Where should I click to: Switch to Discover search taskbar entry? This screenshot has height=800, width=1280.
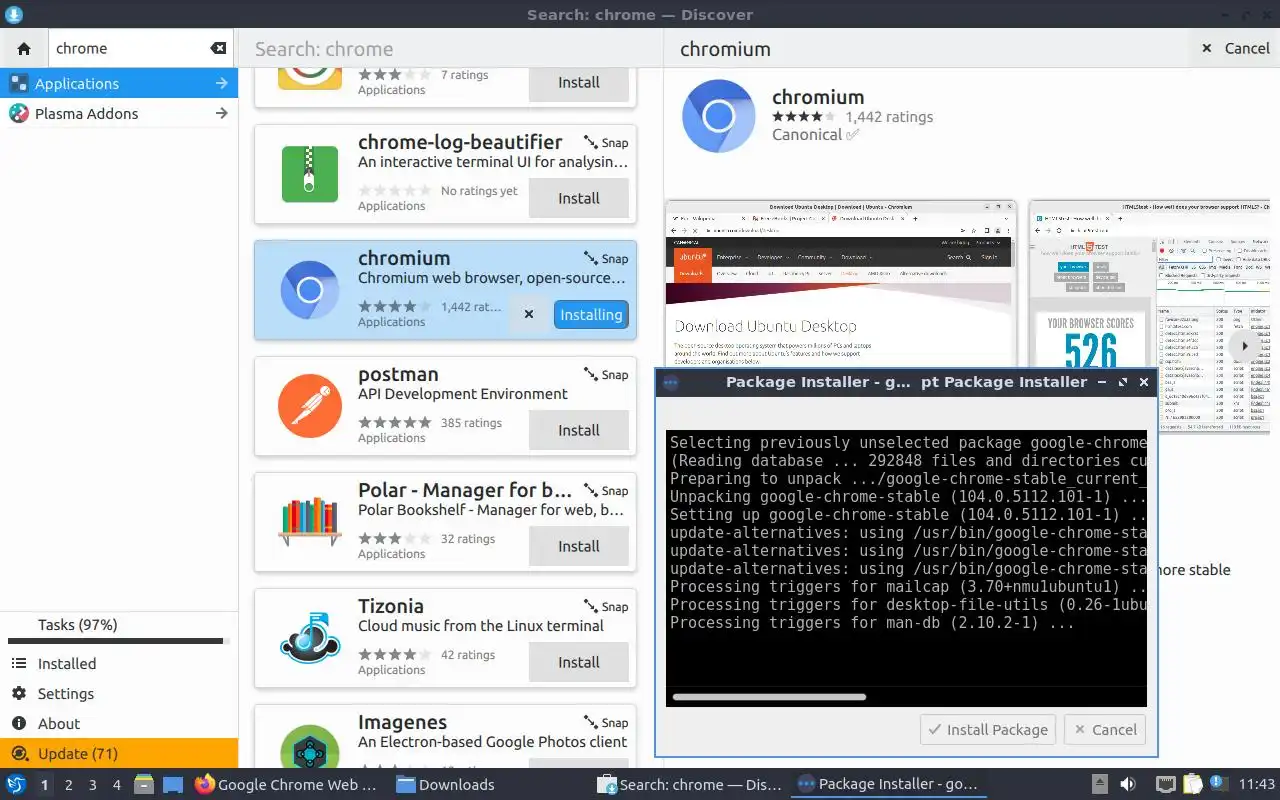pos(689,784)
